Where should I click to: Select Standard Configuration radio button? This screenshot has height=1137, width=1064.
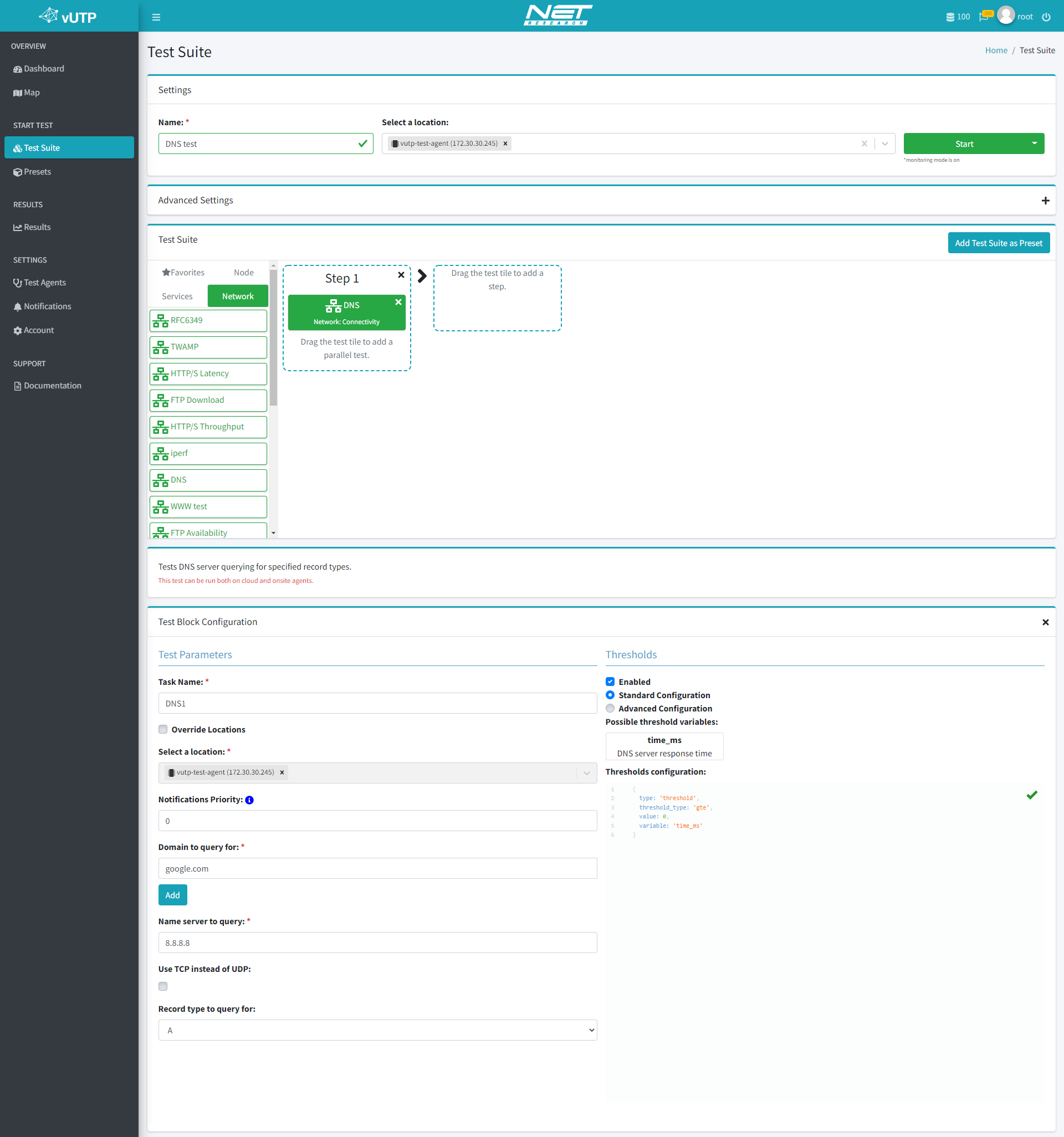coord(611,695)
